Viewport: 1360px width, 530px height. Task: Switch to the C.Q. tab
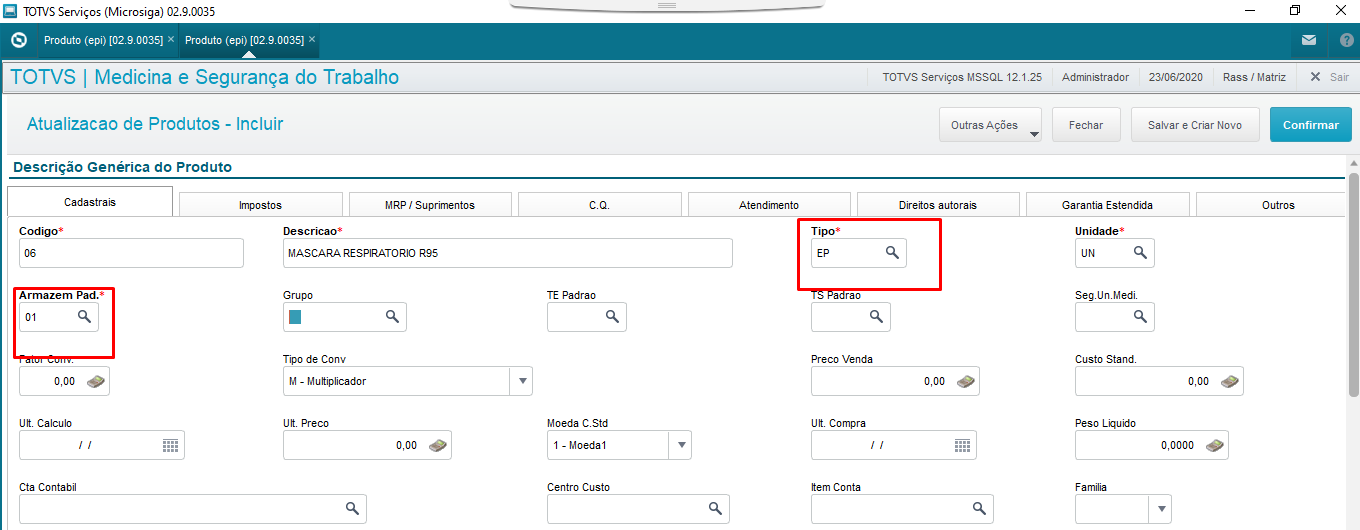tap(600, 204)
